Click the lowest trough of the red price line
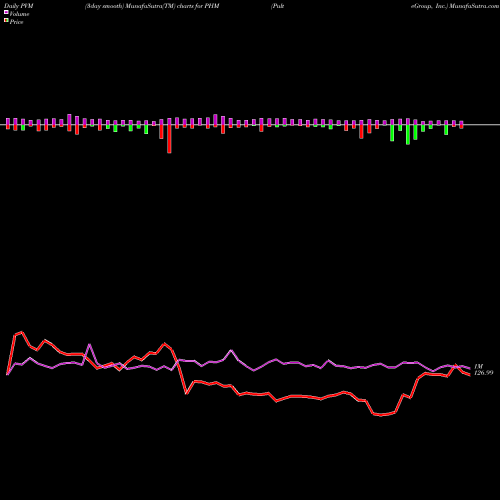 point(381,415)
